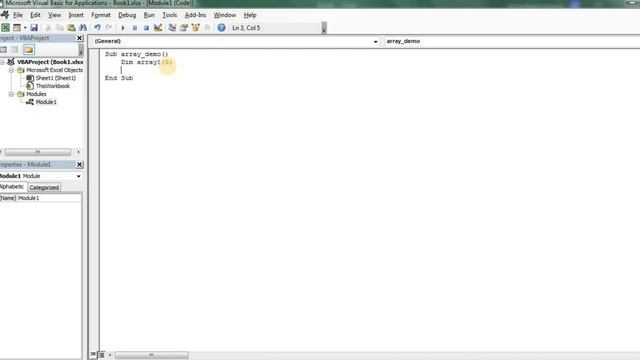Open Find with the binoculars icon
The height and width of the screenshot is (360, 640).
[83, 28]
